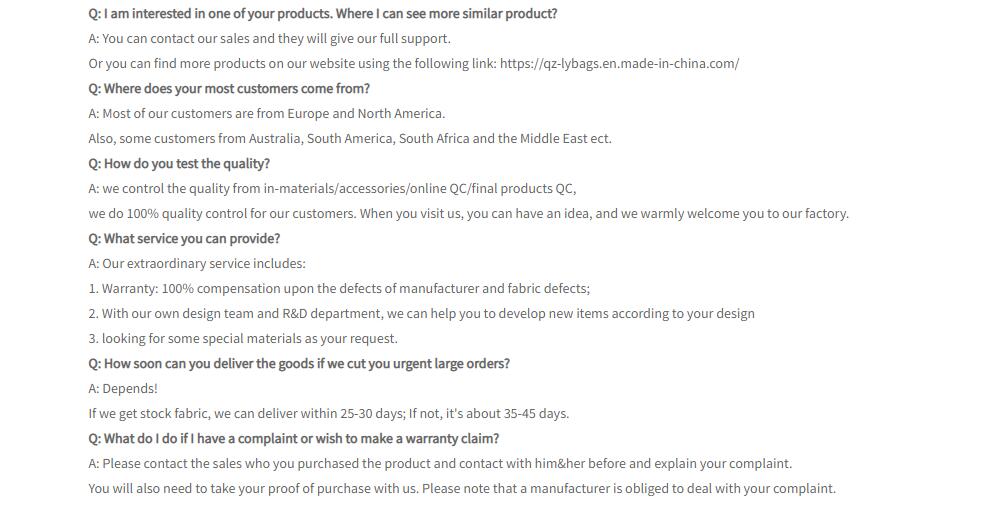Viewport: 1006px width, 522px height.
Task: Click the urgent large orders delivery question
Action: (299, 364)
